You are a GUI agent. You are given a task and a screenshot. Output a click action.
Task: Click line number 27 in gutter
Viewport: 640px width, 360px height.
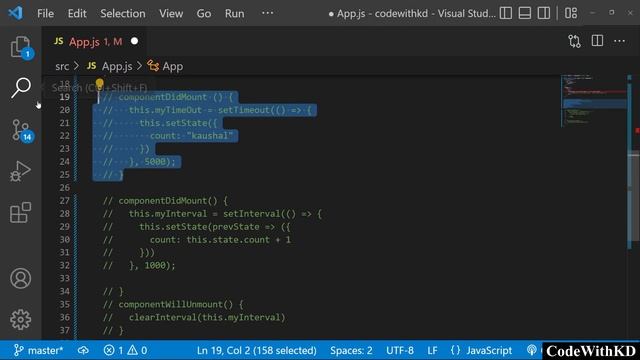(x=64, y=200)
